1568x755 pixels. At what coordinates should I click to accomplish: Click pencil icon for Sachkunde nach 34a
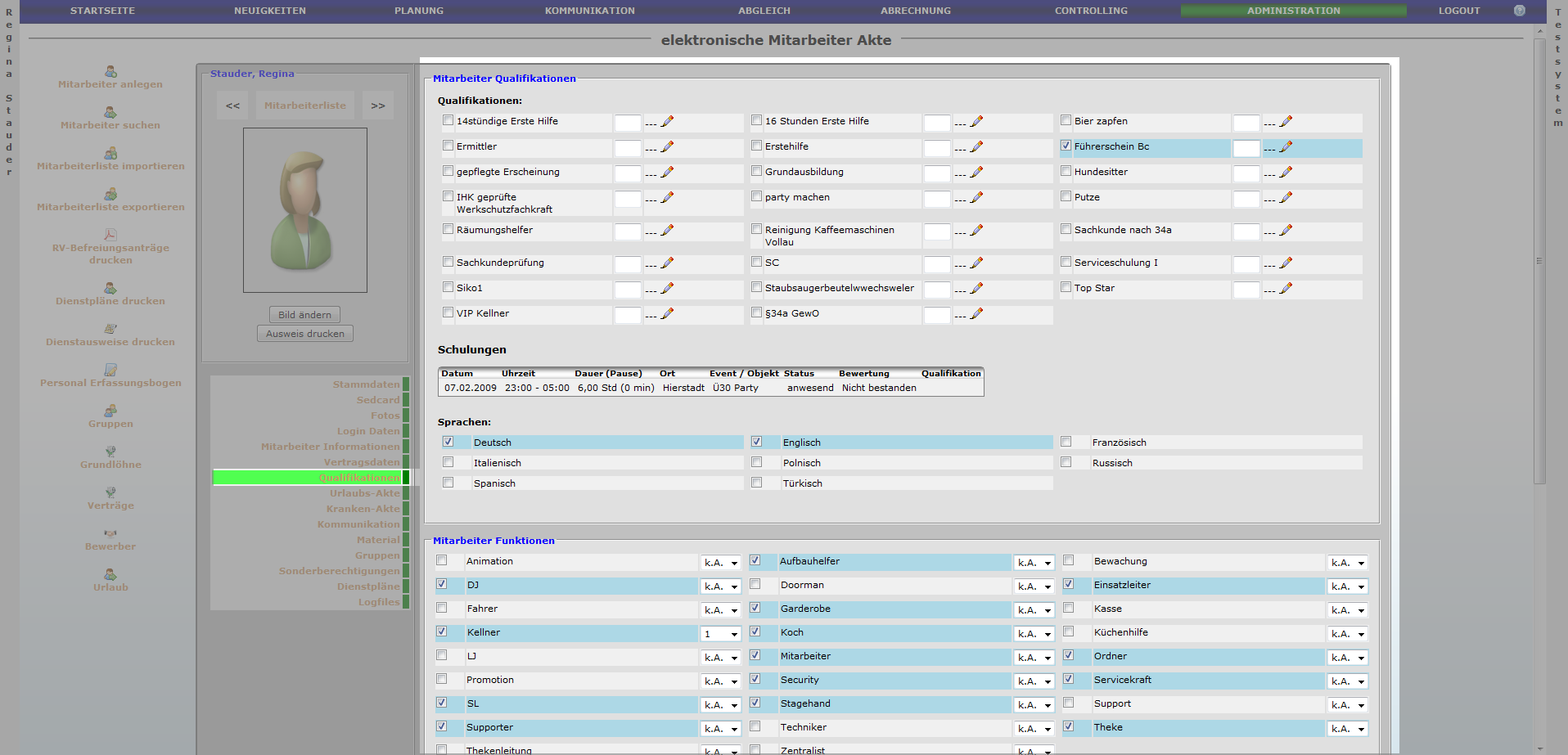(x=1286, y=230)
